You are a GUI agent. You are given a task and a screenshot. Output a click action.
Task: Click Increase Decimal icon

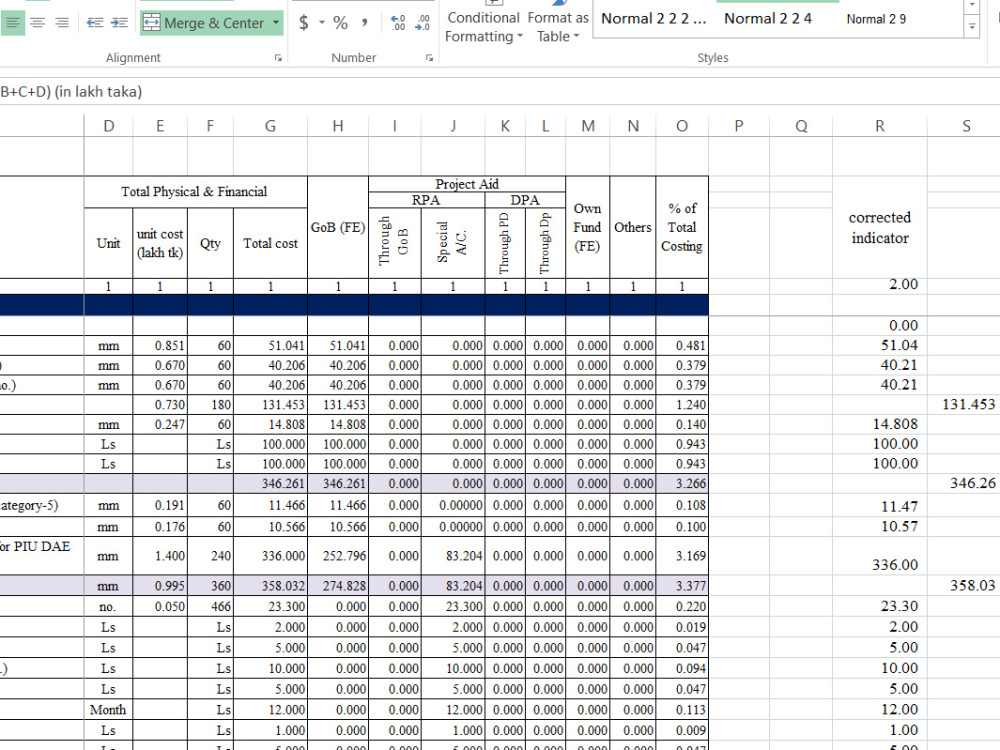coord(398,23)
